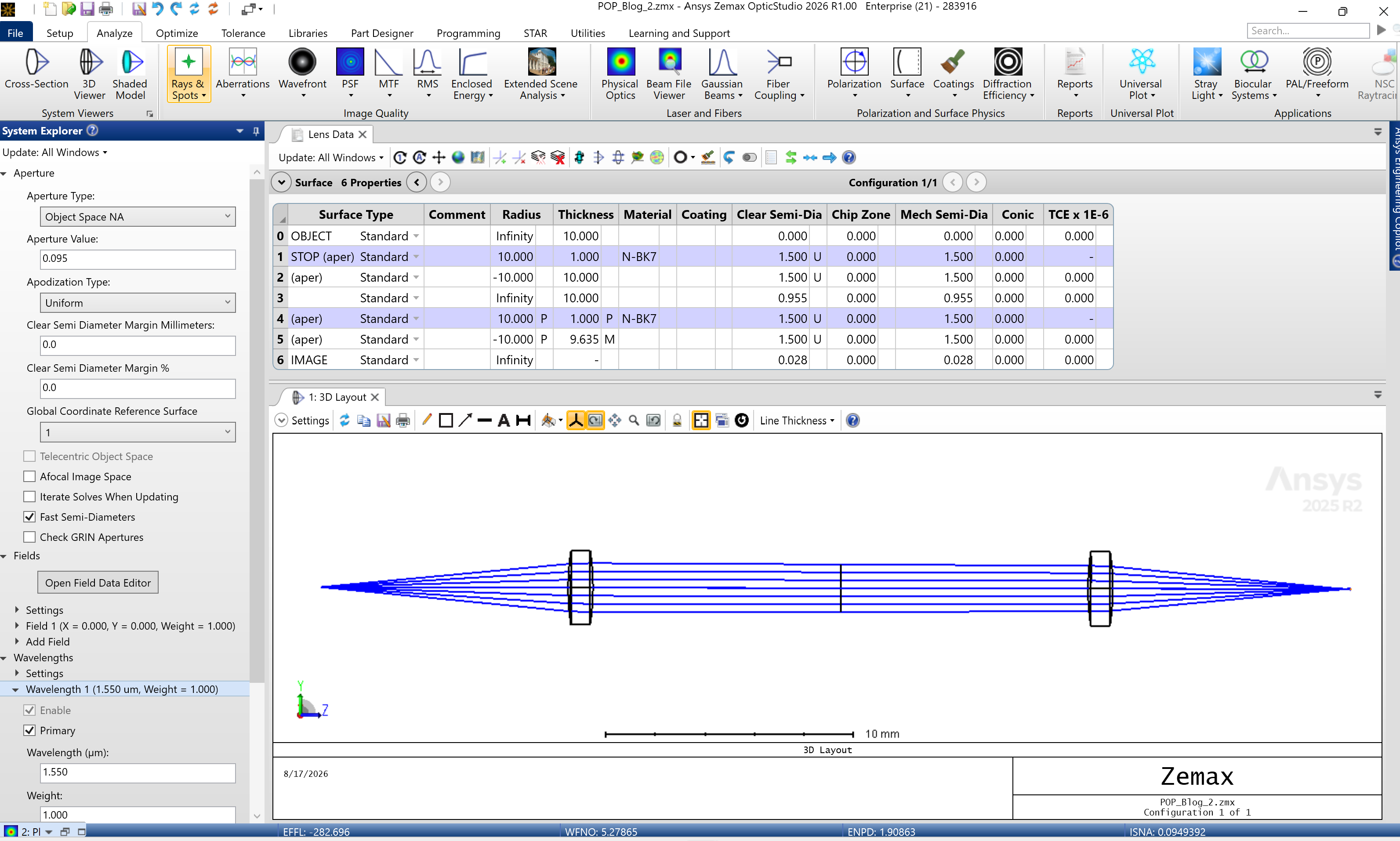The height and width of the screenshot is (841, 1400).
Task: Open Fiber Coupling analysis
Action: click(x=779, y=74)
